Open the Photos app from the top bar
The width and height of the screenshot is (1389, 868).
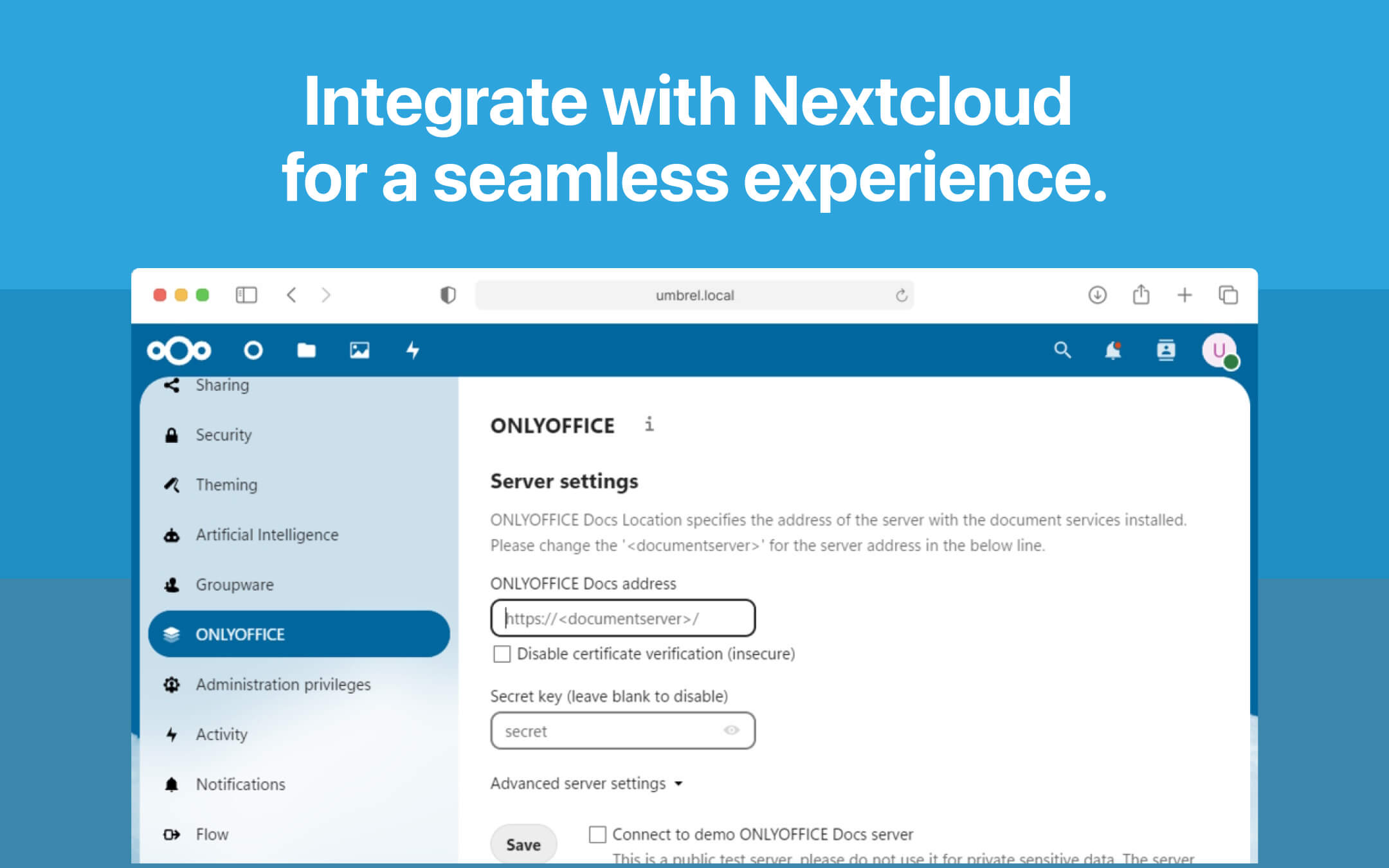(359, 350)
